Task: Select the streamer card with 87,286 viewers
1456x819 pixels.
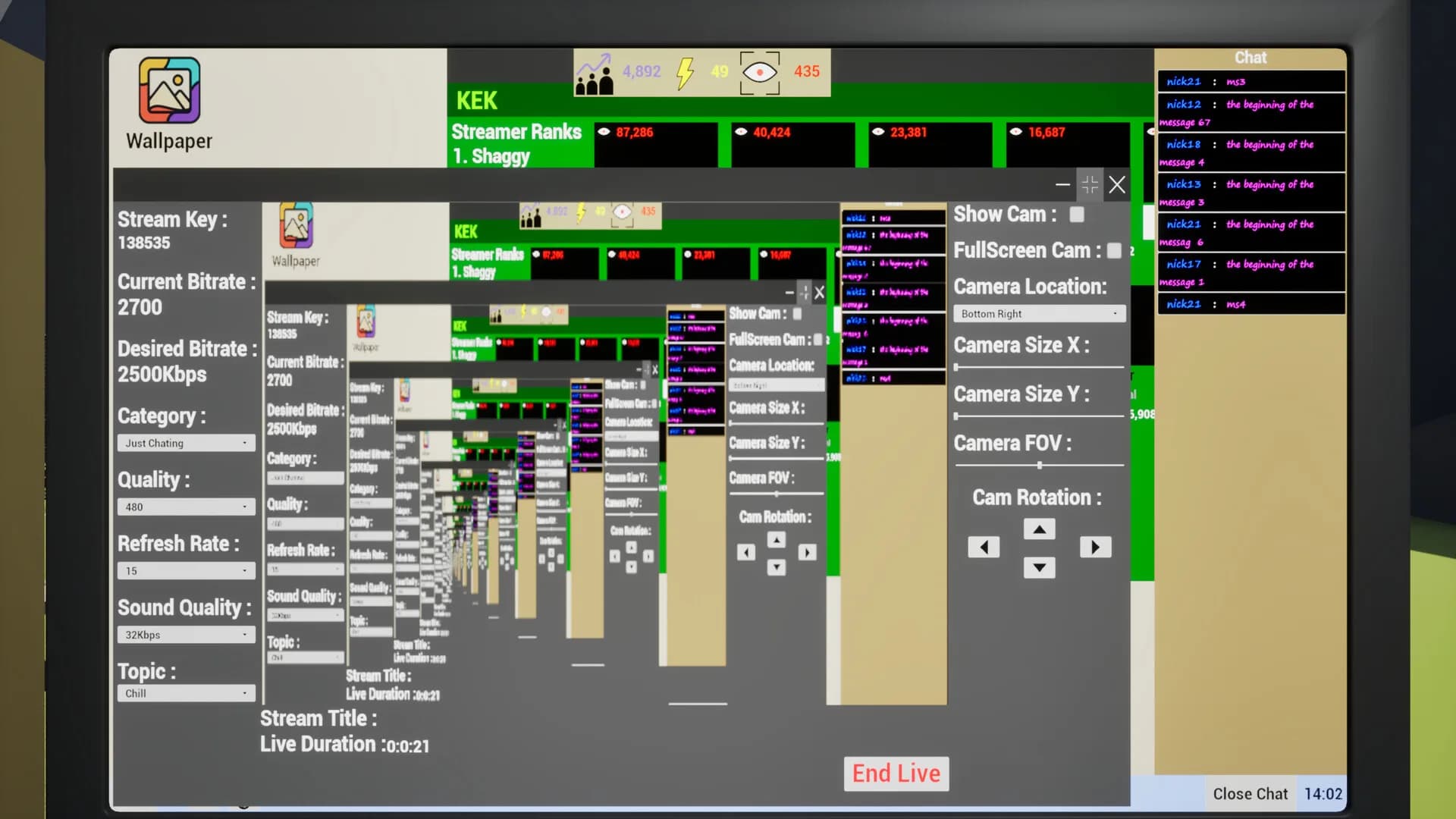Action: tap(656, 144)
